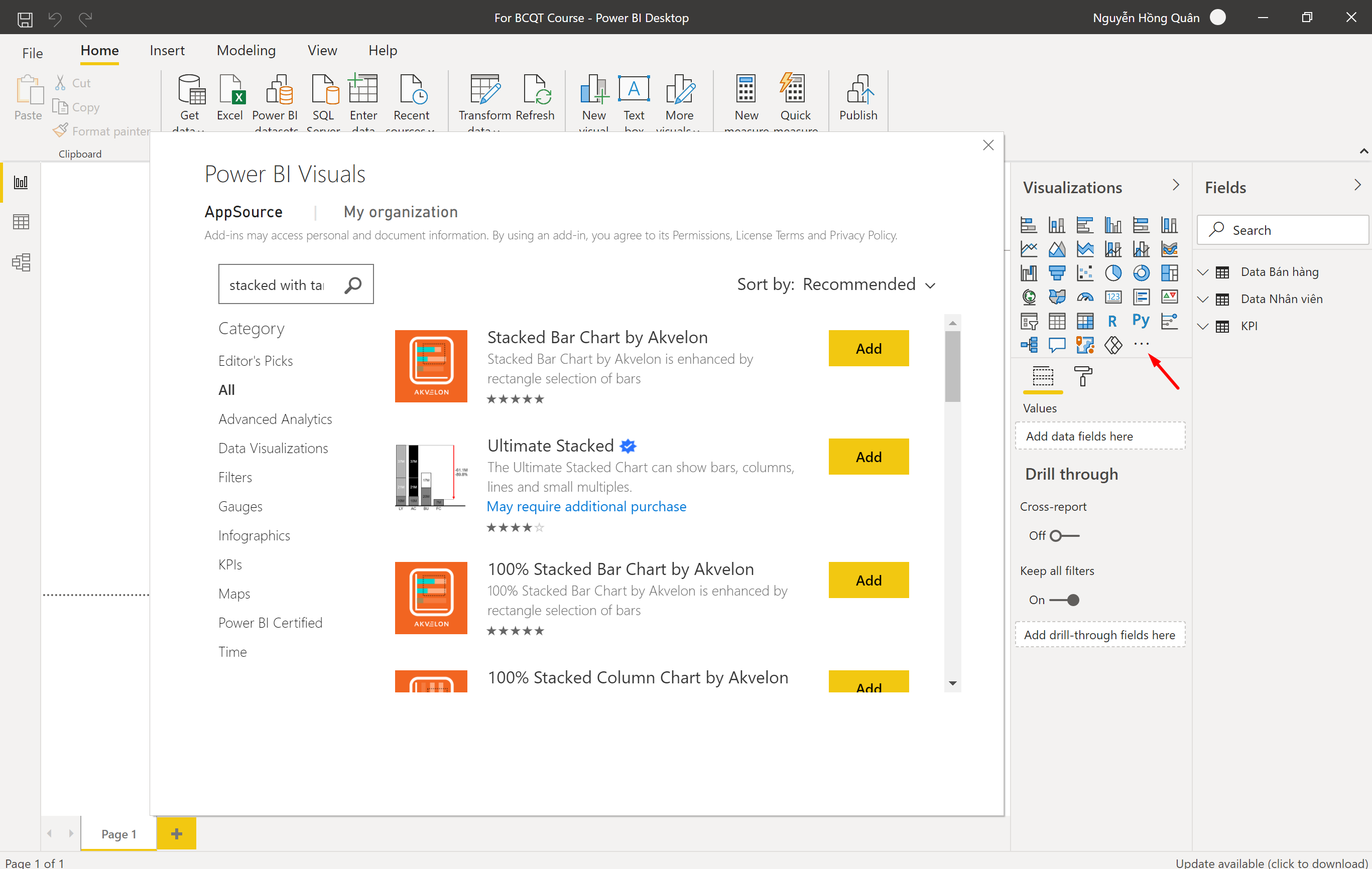Image resolution: width=1372 pixels, height=869 pixels.
Task: Select the card (123) visual
Action: click(x=1113, y=297)
